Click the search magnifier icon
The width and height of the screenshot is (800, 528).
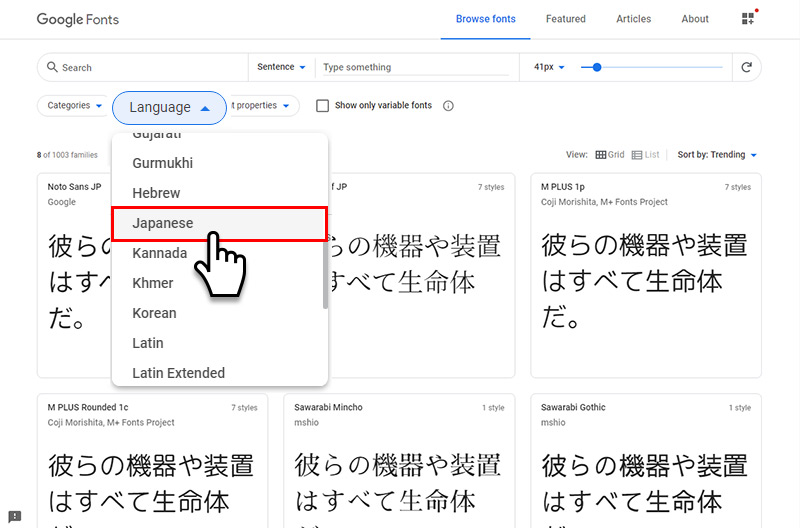point(52,67)
